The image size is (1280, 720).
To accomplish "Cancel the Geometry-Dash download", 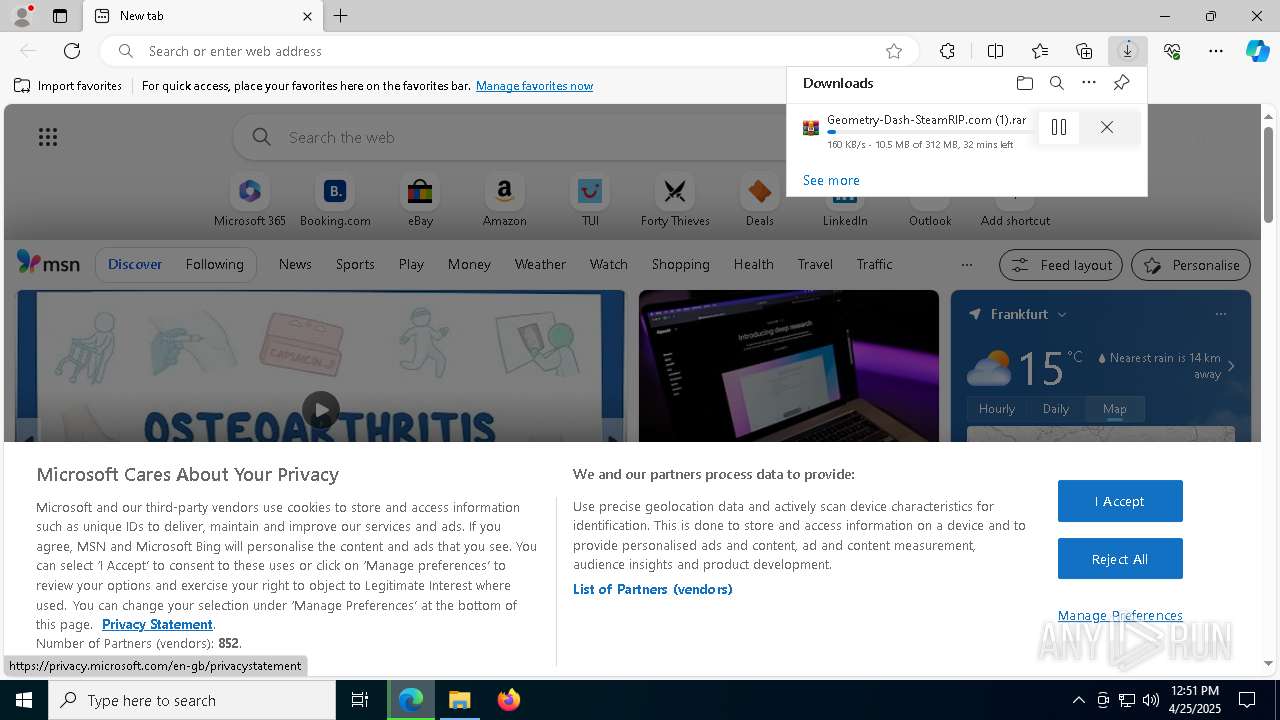I will click(1107, 127).
